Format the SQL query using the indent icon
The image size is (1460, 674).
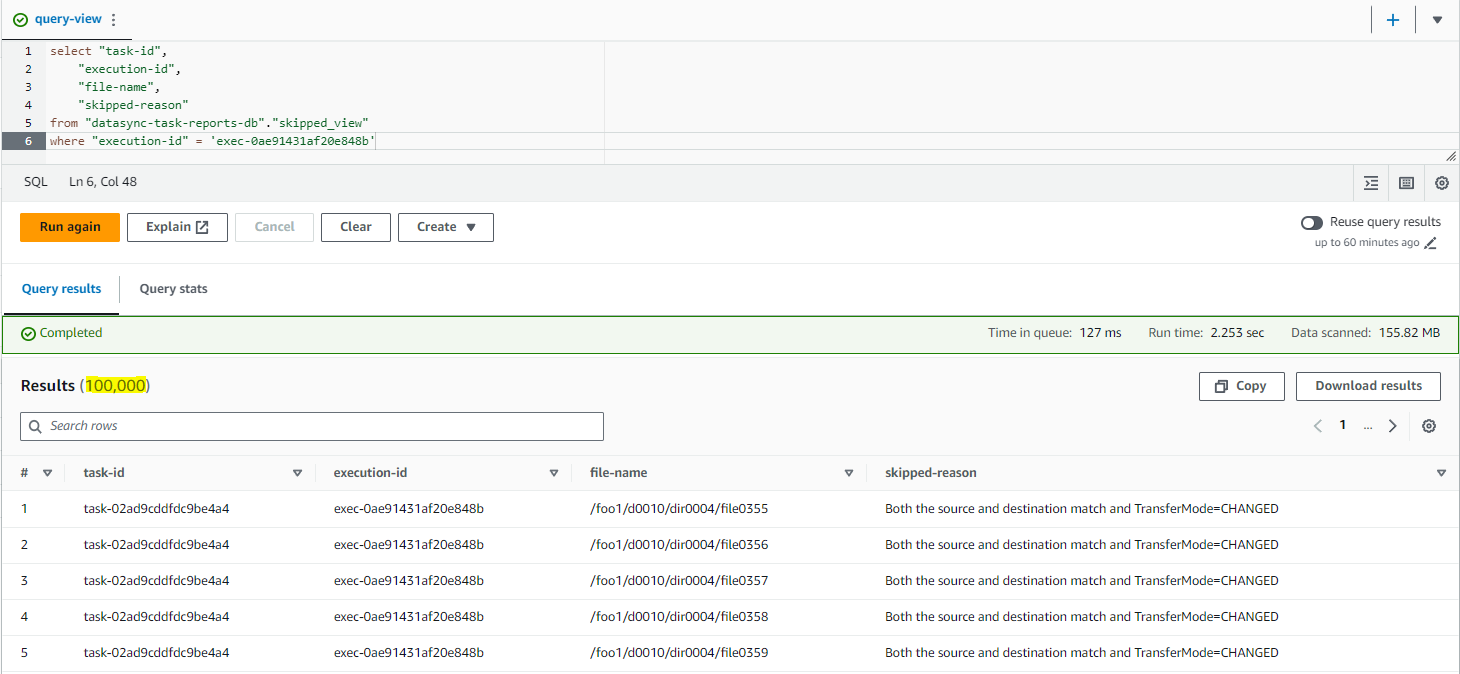(1371, 183)
